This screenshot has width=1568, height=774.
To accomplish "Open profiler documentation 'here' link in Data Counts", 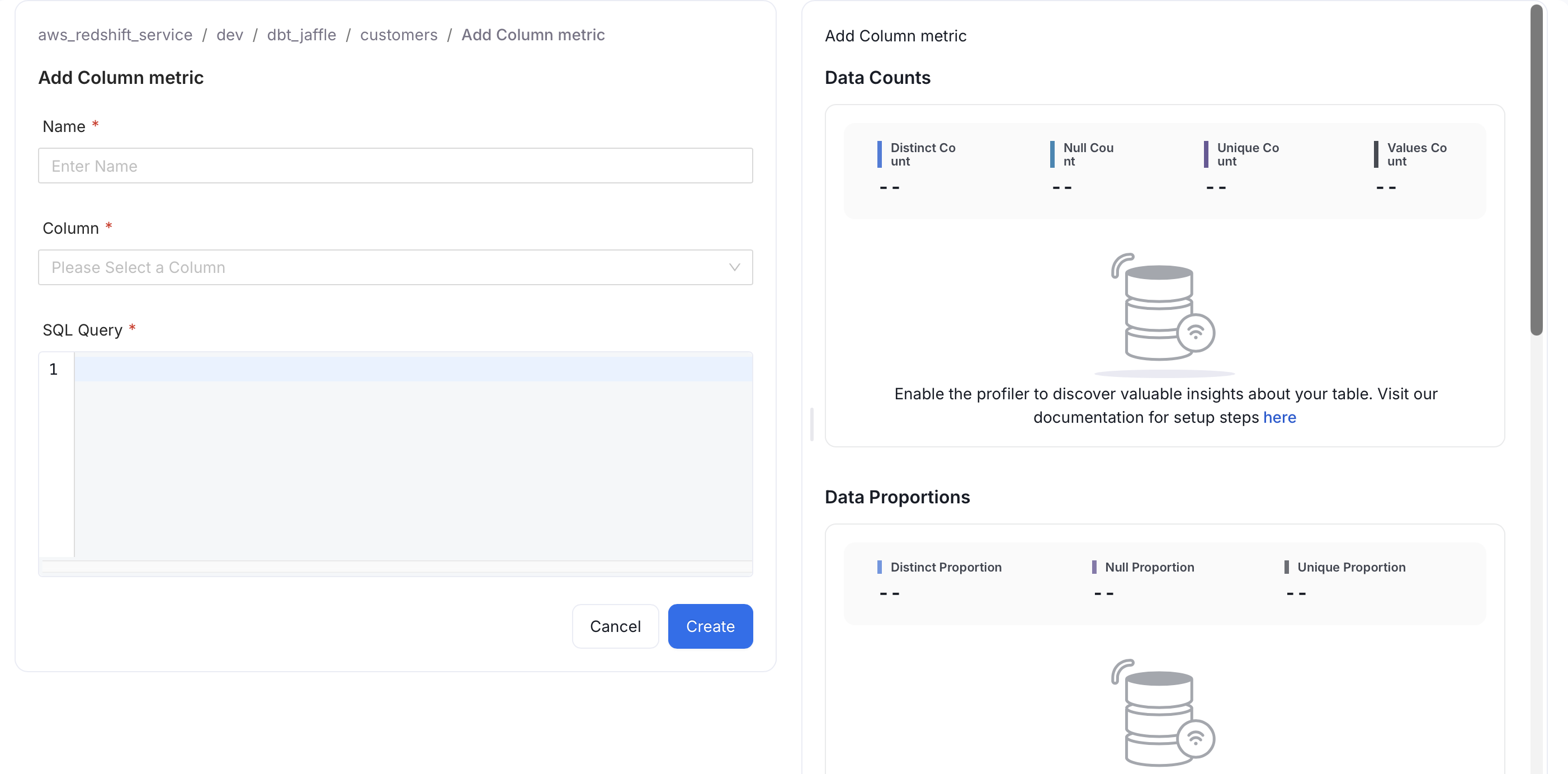I will 1279,417.
